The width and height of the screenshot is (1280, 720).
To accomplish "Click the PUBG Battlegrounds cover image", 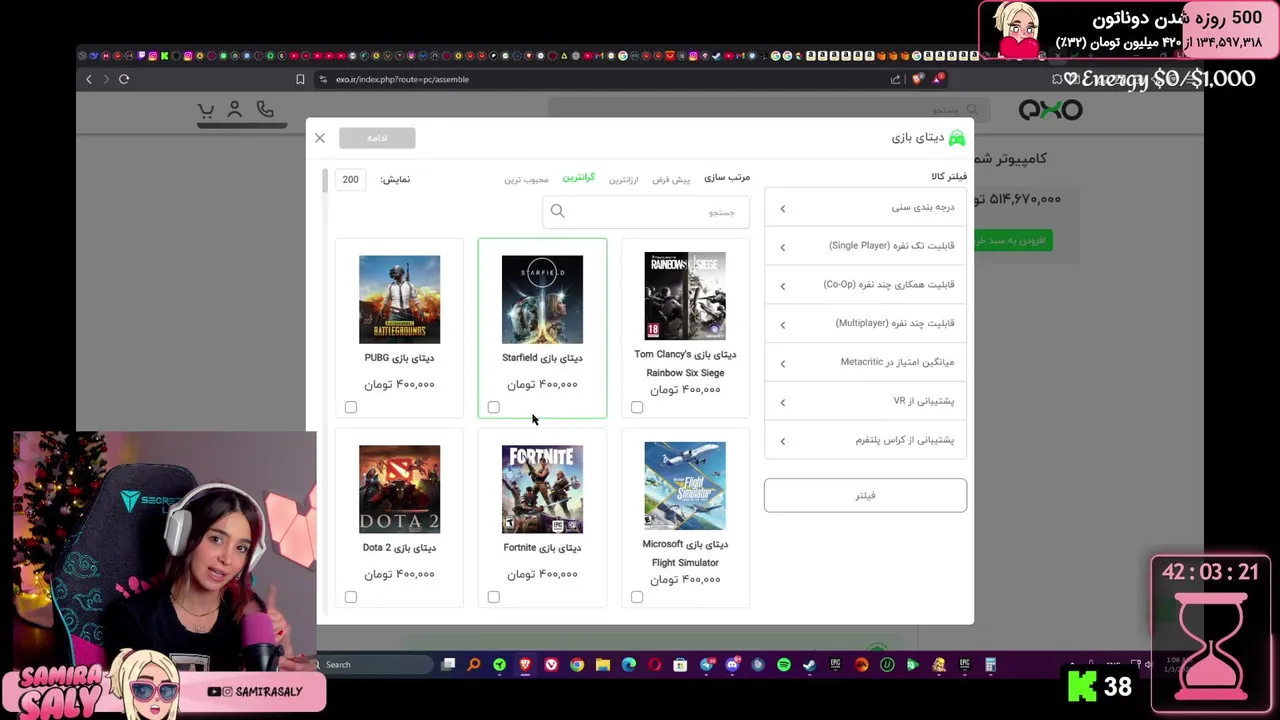I will click(400, 299).
